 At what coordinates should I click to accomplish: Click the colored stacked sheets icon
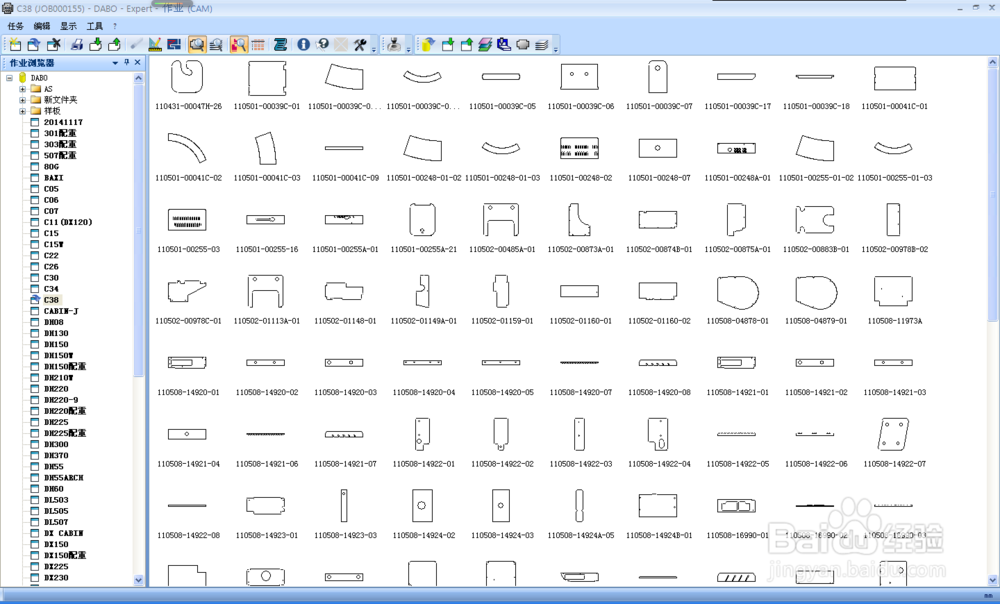click(x=485, y=44)
